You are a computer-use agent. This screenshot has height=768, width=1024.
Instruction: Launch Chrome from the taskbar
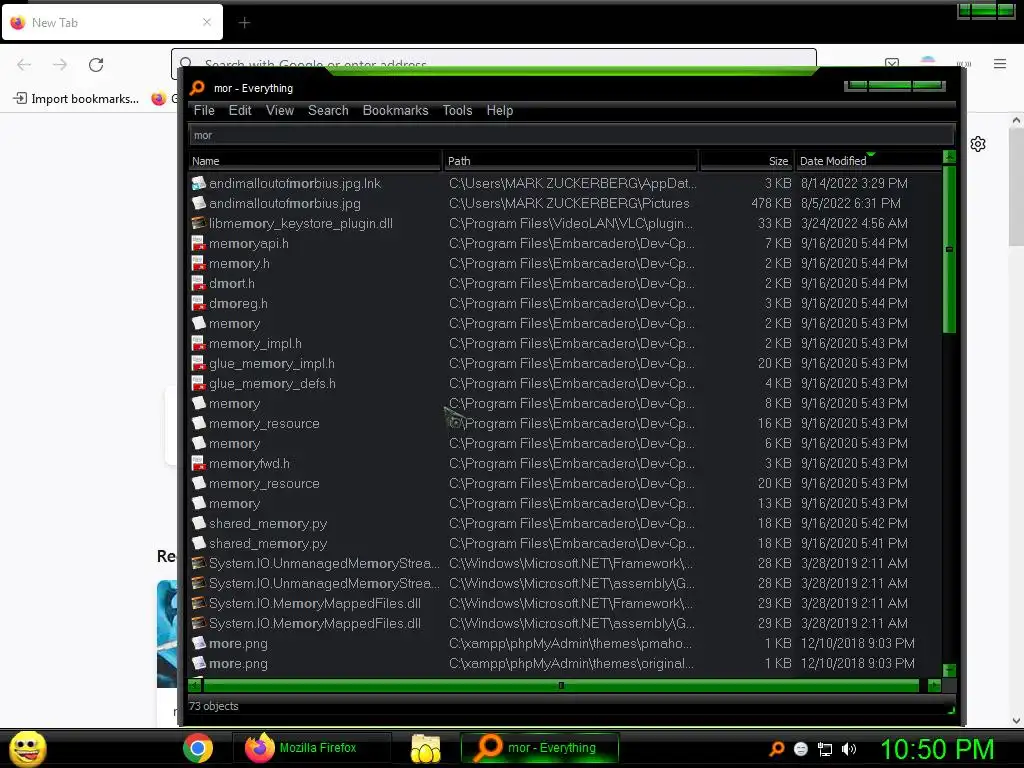click(x=198, y=748)
